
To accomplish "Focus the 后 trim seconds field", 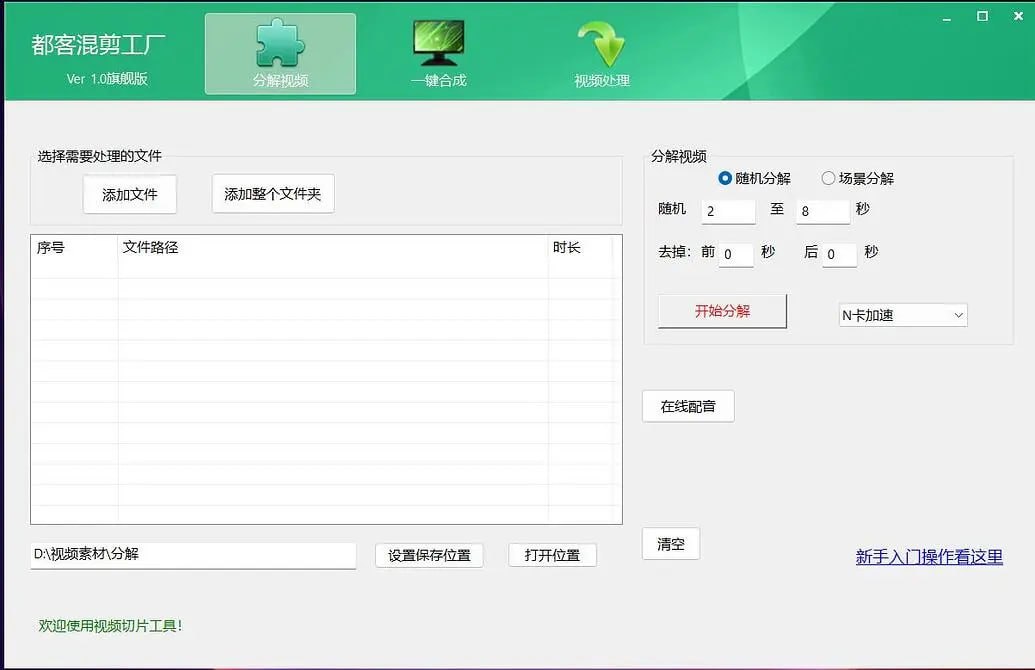I will 839,254.
